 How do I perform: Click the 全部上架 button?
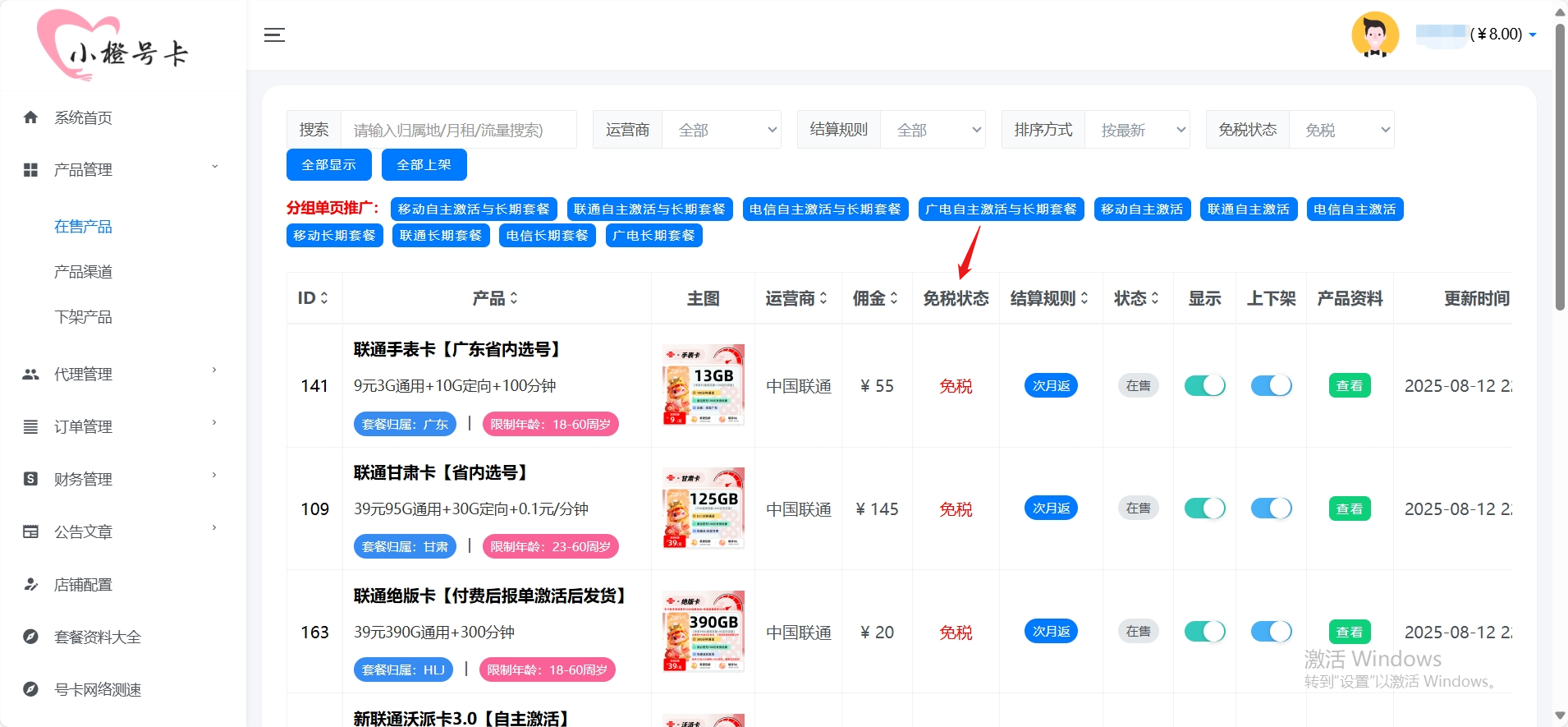(x=424, y=164)
